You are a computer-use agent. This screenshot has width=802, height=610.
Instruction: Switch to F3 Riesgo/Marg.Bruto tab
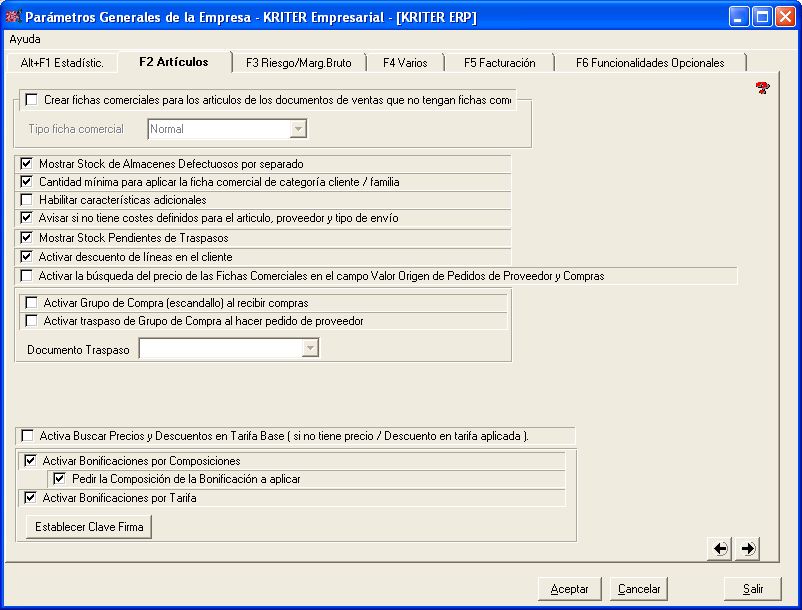[x=299, y=62]
